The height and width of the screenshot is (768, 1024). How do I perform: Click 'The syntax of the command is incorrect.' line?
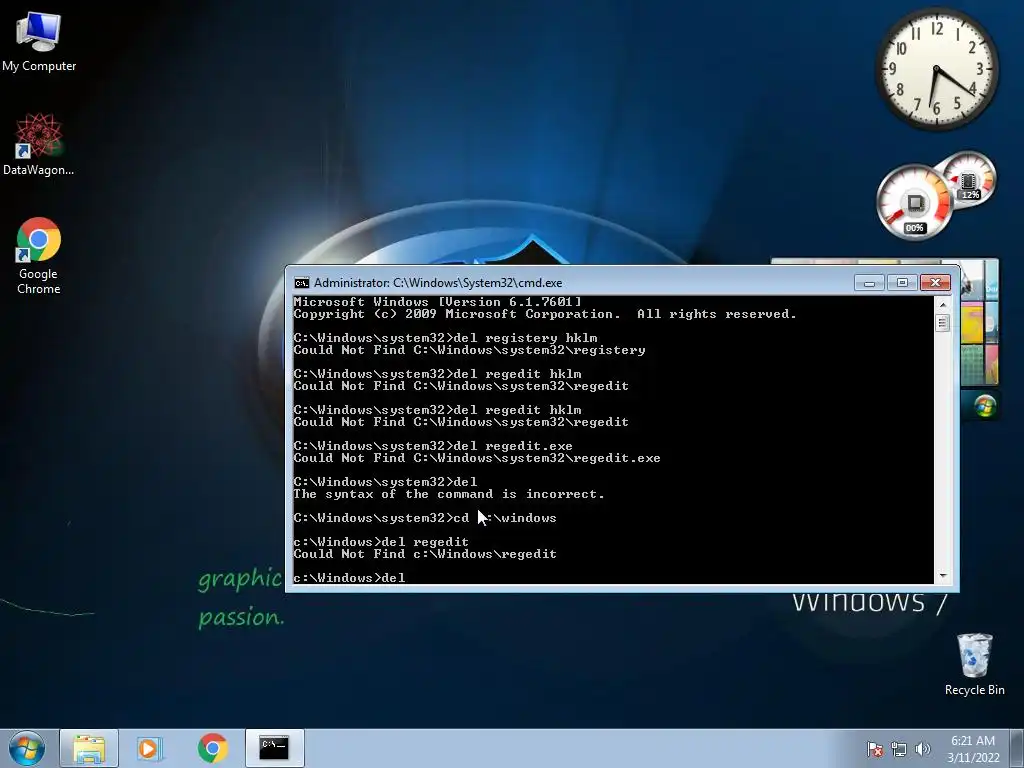pos(449,494)
